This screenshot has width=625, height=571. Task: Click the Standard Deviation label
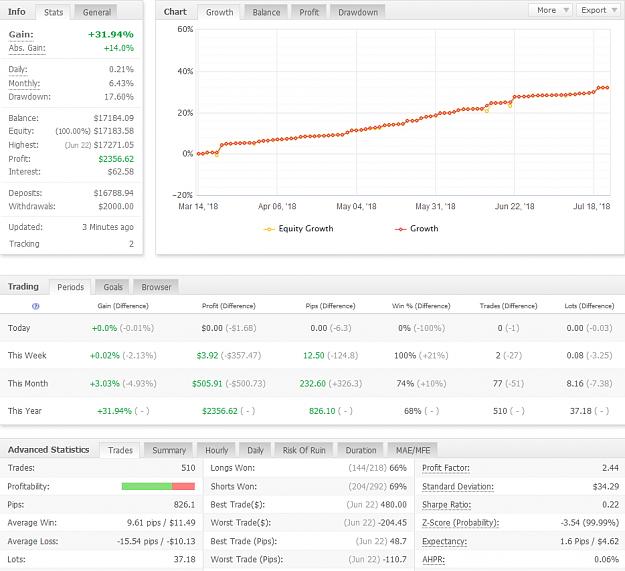point(458,487)
